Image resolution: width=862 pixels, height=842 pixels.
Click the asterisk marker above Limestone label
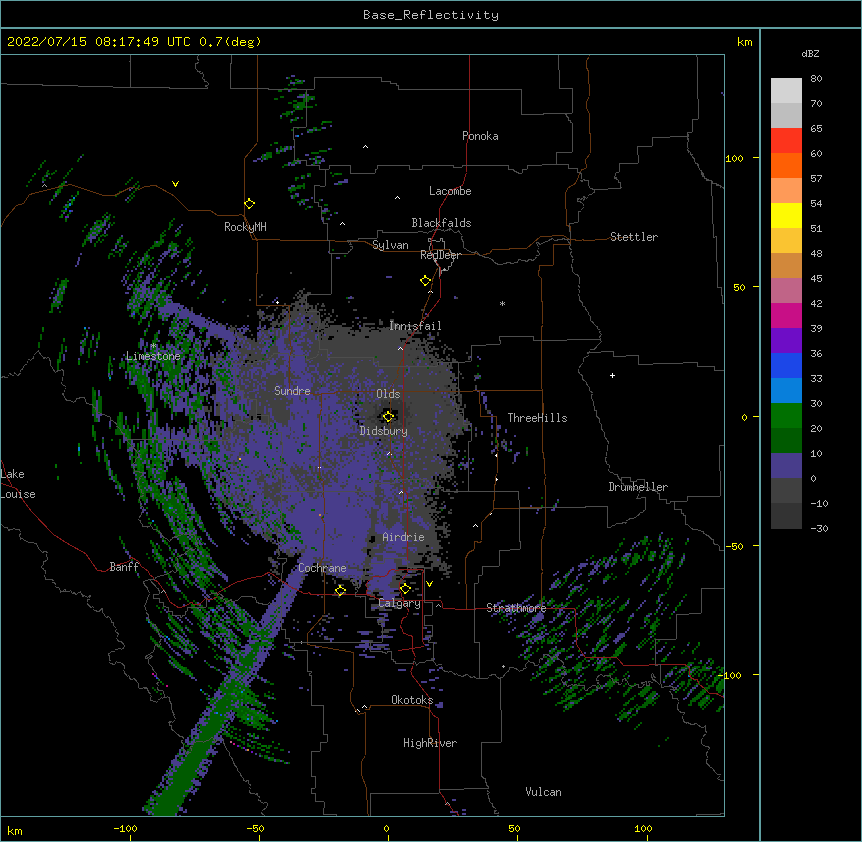pos(154,346)
